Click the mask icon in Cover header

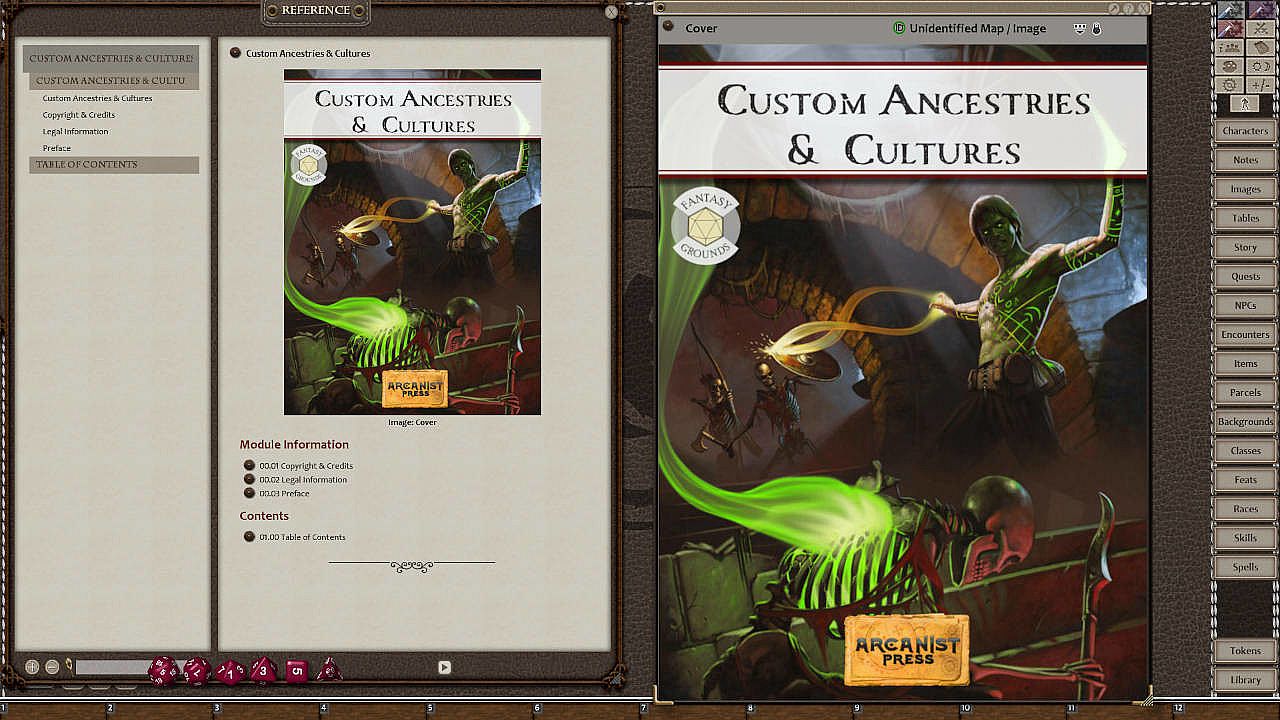click(x=1079, y=29)
